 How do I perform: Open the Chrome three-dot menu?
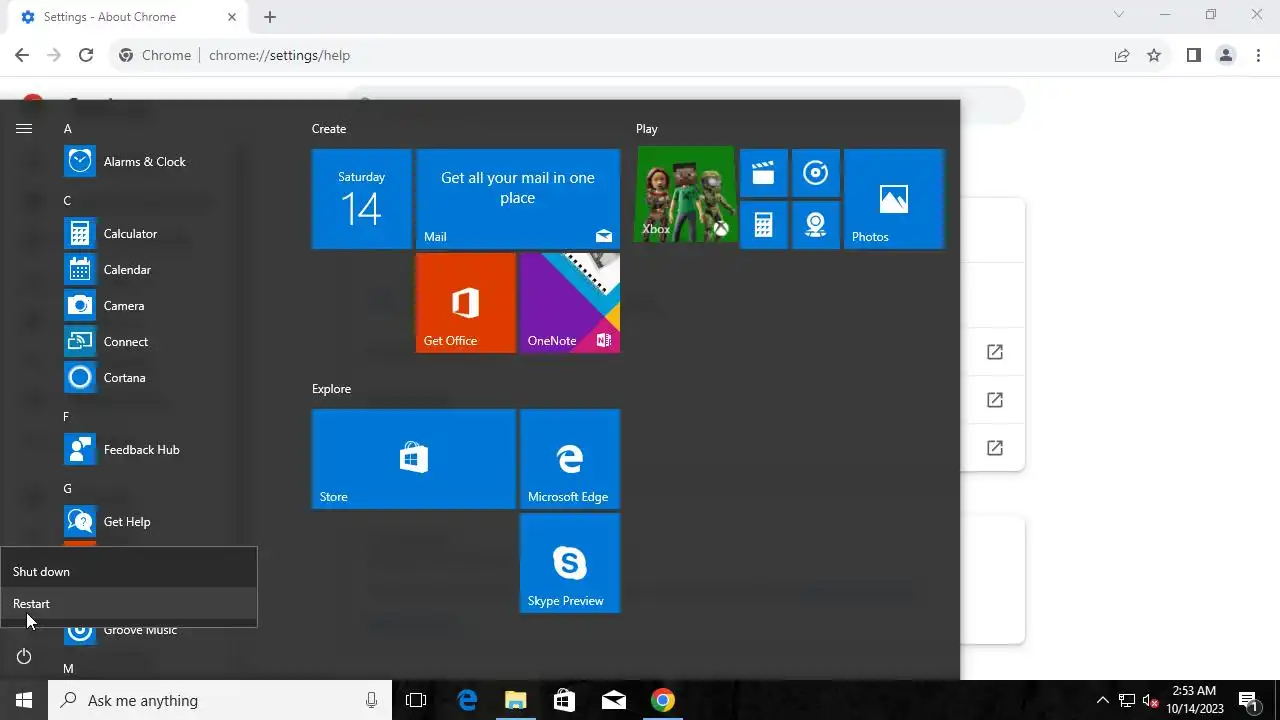pos(1259,55)
